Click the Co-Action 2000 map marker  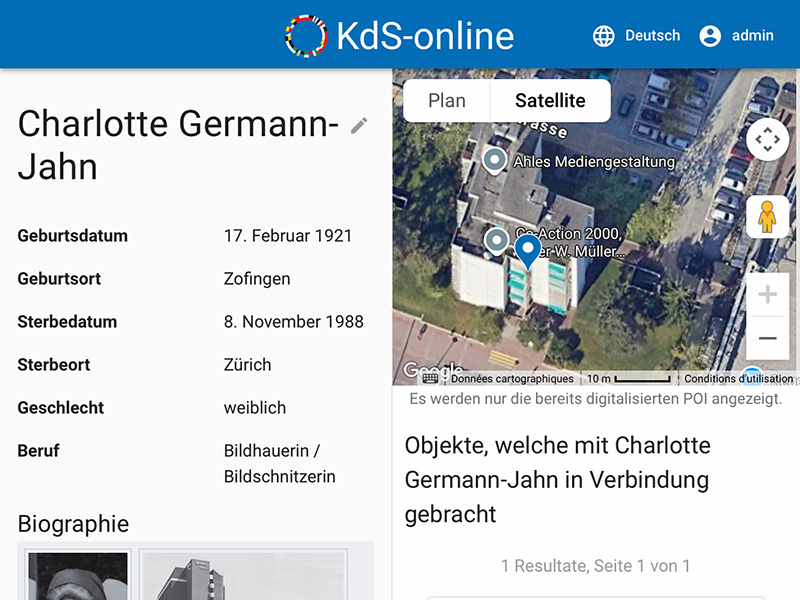click(x=496, y=240)
